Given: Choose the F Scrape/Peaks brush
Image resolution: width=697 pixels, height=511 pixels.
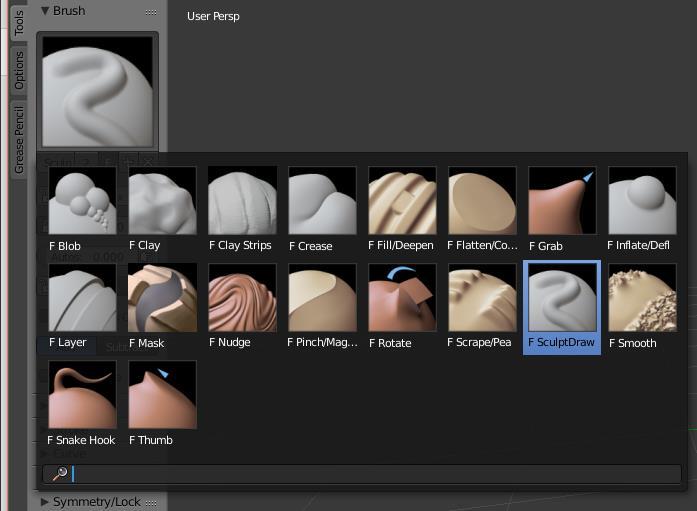Looking at the screenshot, I should coord(482,307).
